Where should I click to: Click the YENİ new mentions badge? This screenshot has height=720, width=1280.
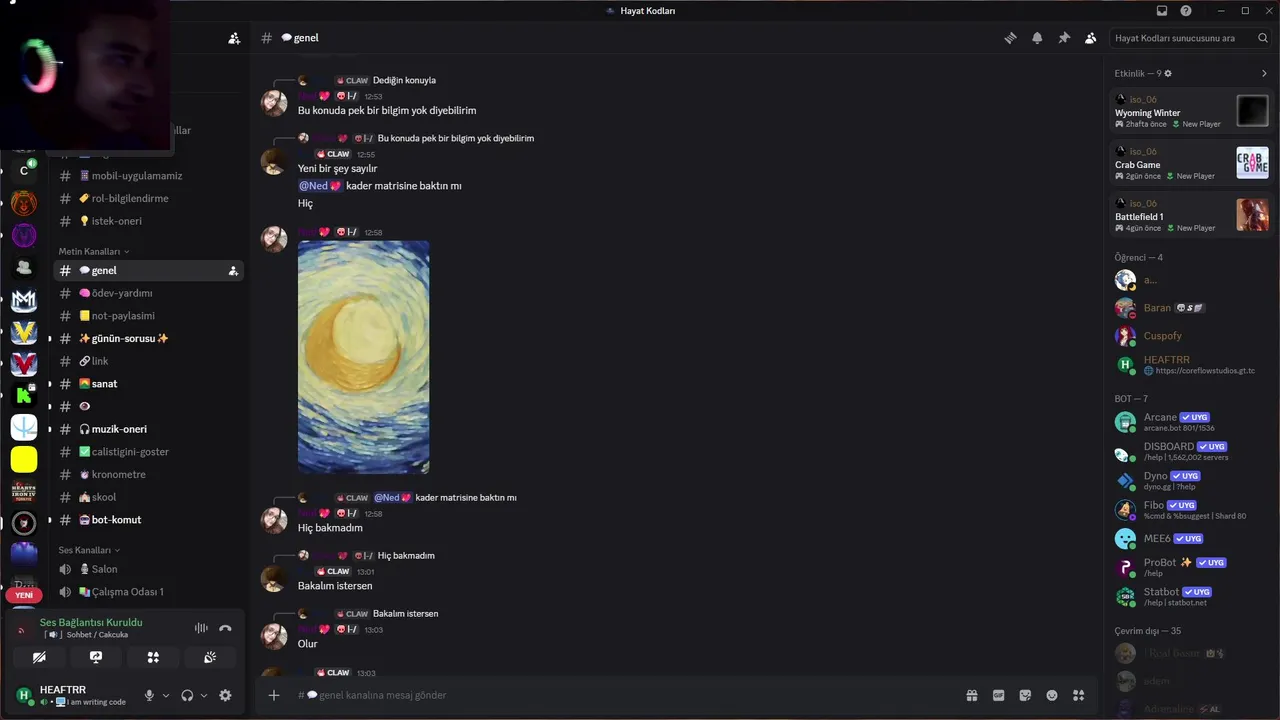[x=24, y=595]
